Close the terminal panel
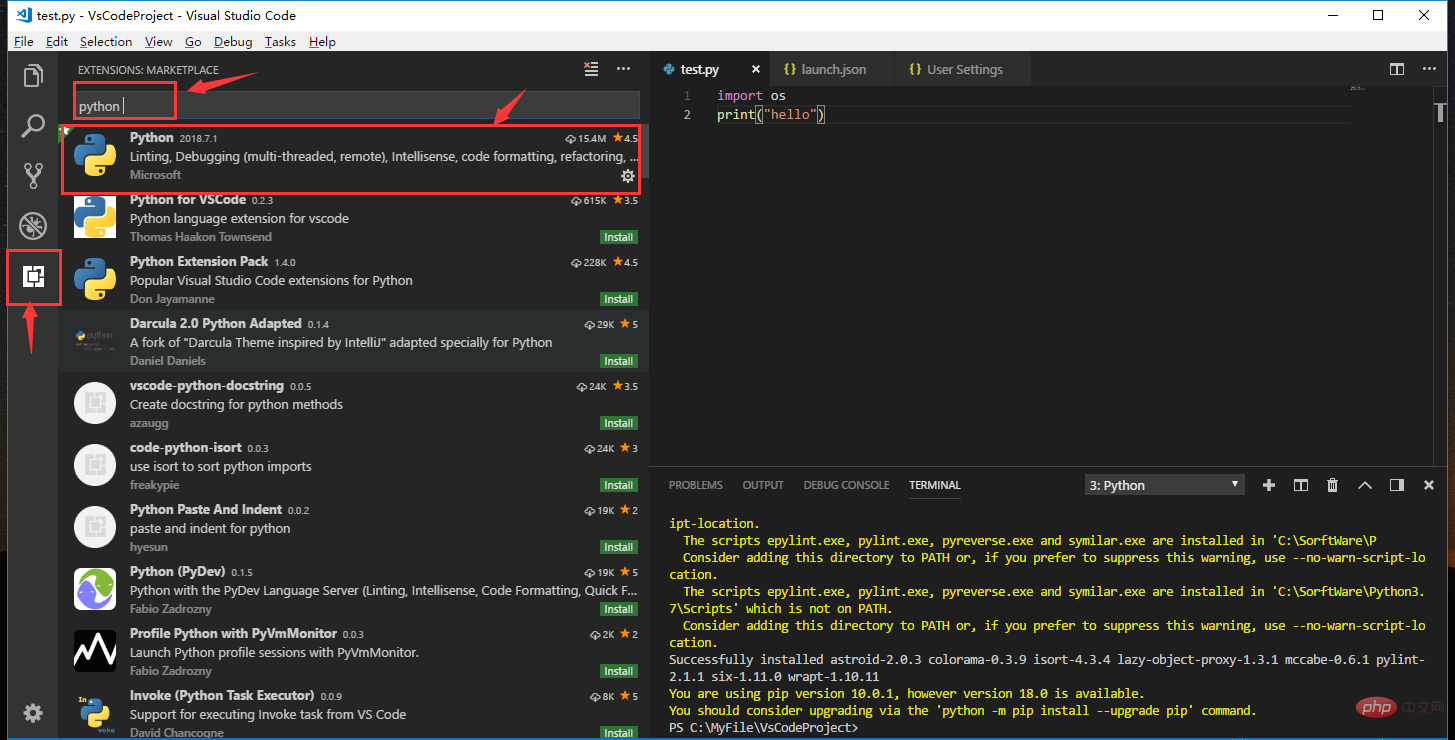This screenshot has width=1455, height=740. [1428, 485]
